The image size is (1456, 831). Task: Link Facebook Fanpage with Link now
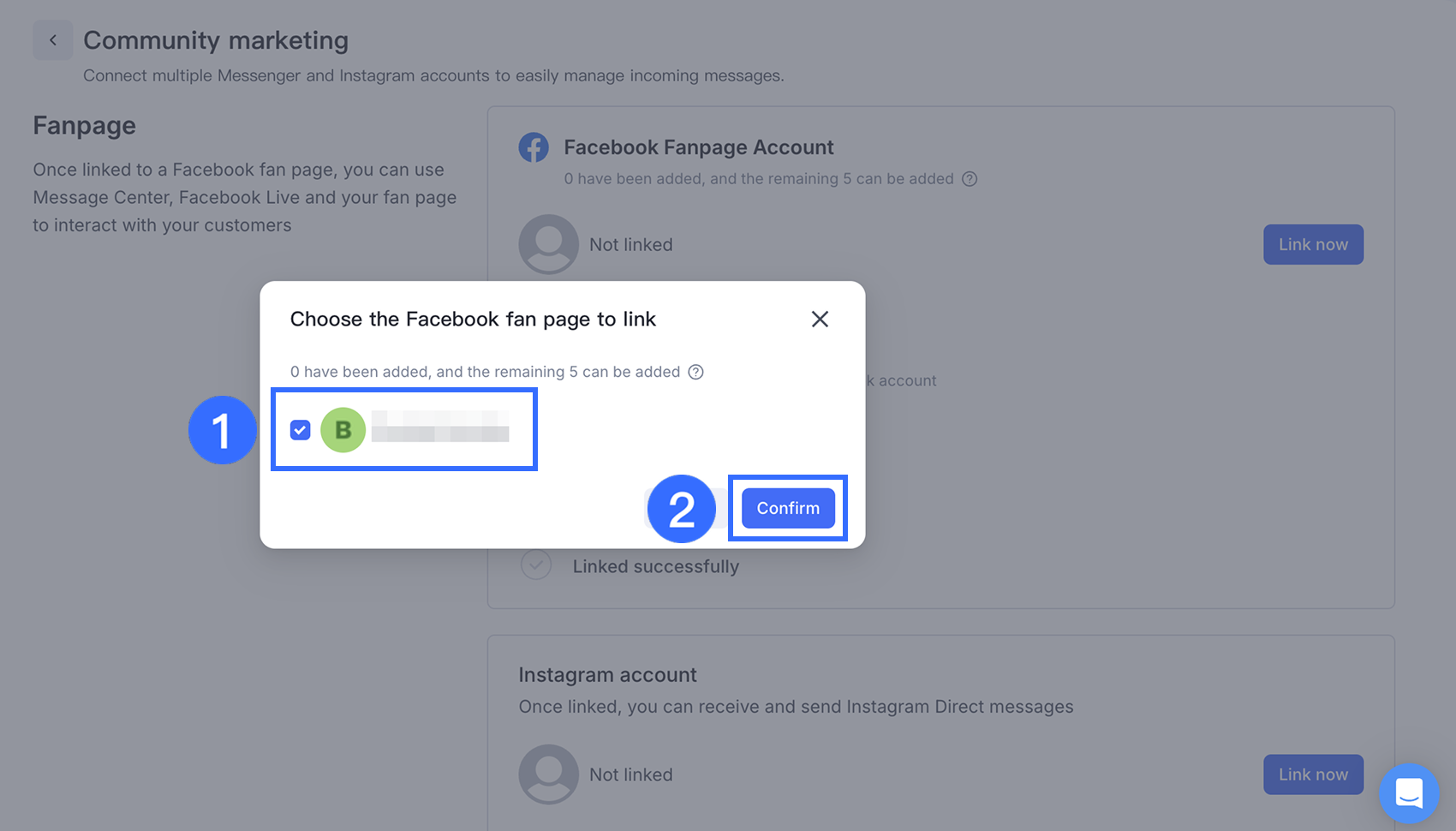coord(1313,244)
